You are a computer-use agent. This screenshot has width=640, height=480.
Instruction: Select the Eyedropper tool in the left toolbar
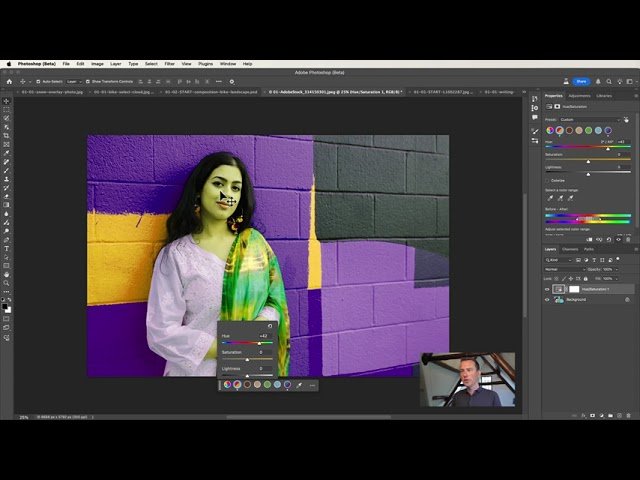6,153
